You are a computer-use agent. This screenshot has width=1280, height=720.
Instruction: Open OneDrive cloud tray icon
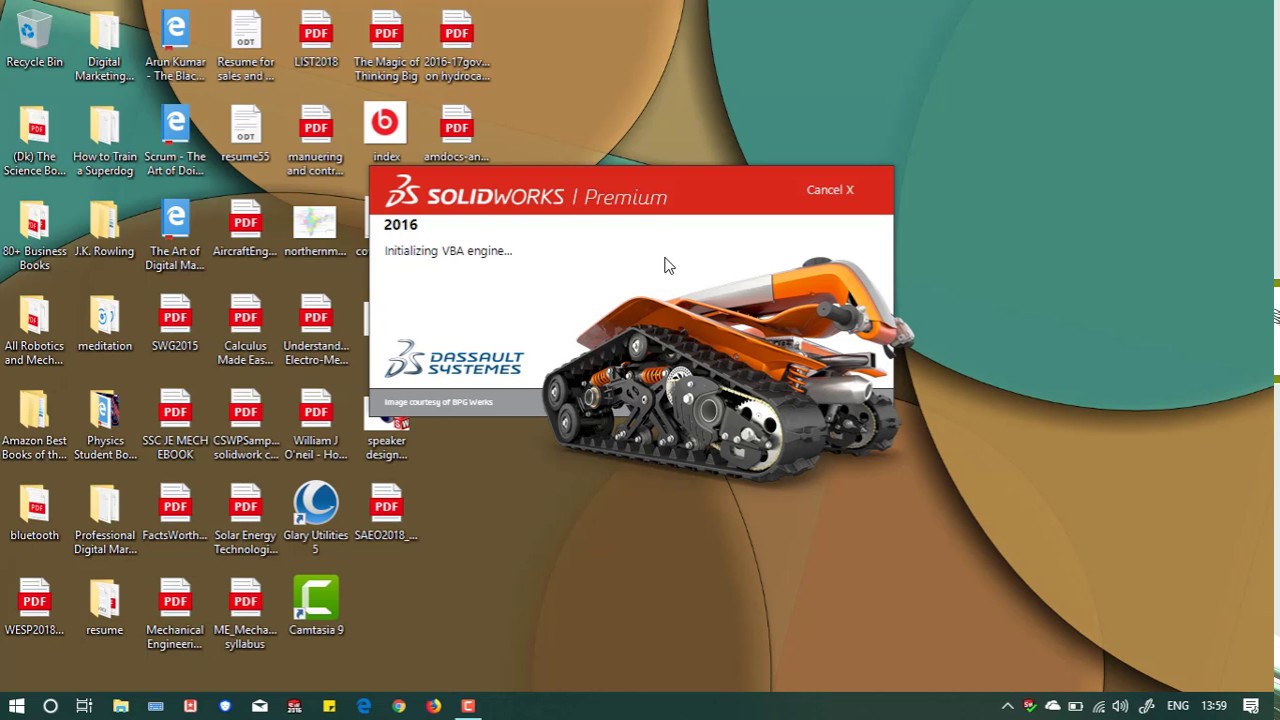(x=1052, y=706)
